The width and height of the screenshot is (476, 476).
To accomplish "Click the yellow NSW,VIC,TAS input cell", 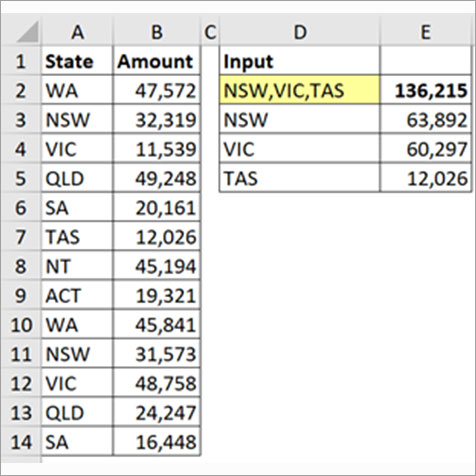I will (299, 90).
